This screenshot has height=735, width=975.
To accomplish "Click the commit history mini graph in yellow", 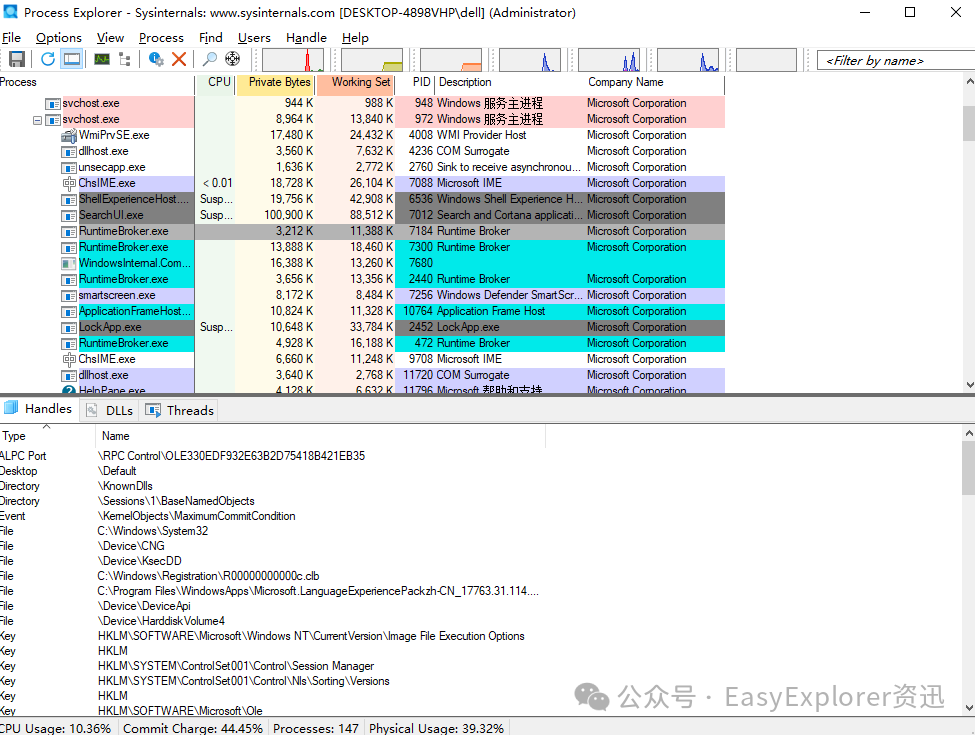I will click(x=372, y=60).
